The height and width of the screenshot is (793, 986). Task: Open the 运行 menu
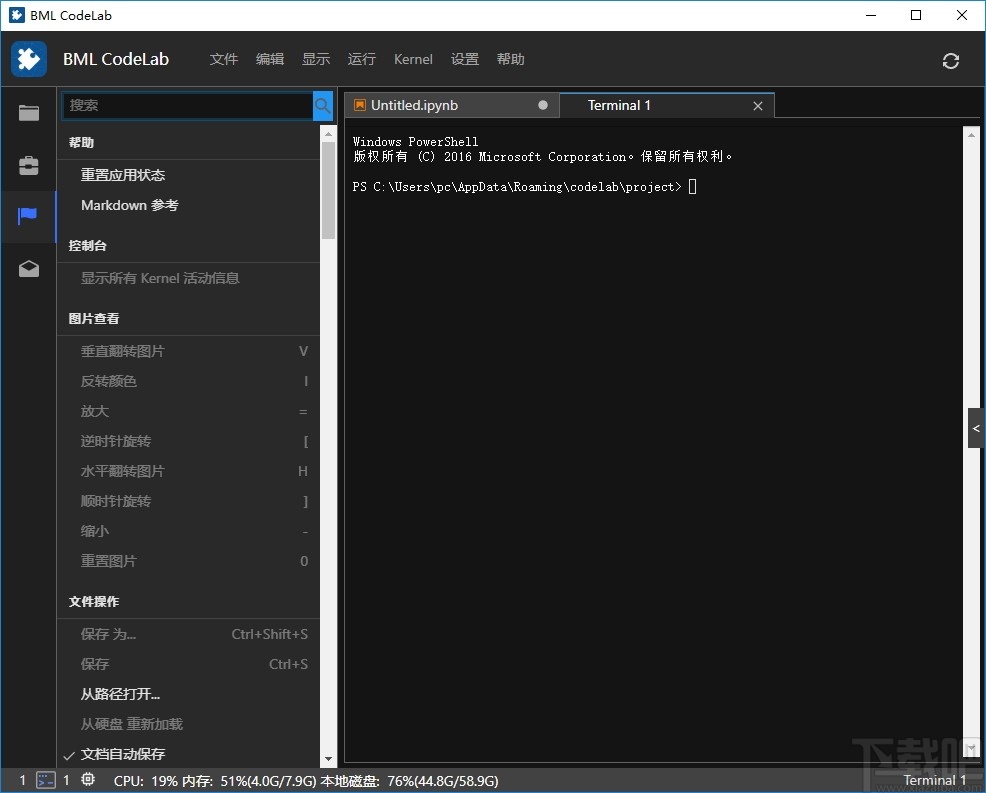click(x=361, y=59)
